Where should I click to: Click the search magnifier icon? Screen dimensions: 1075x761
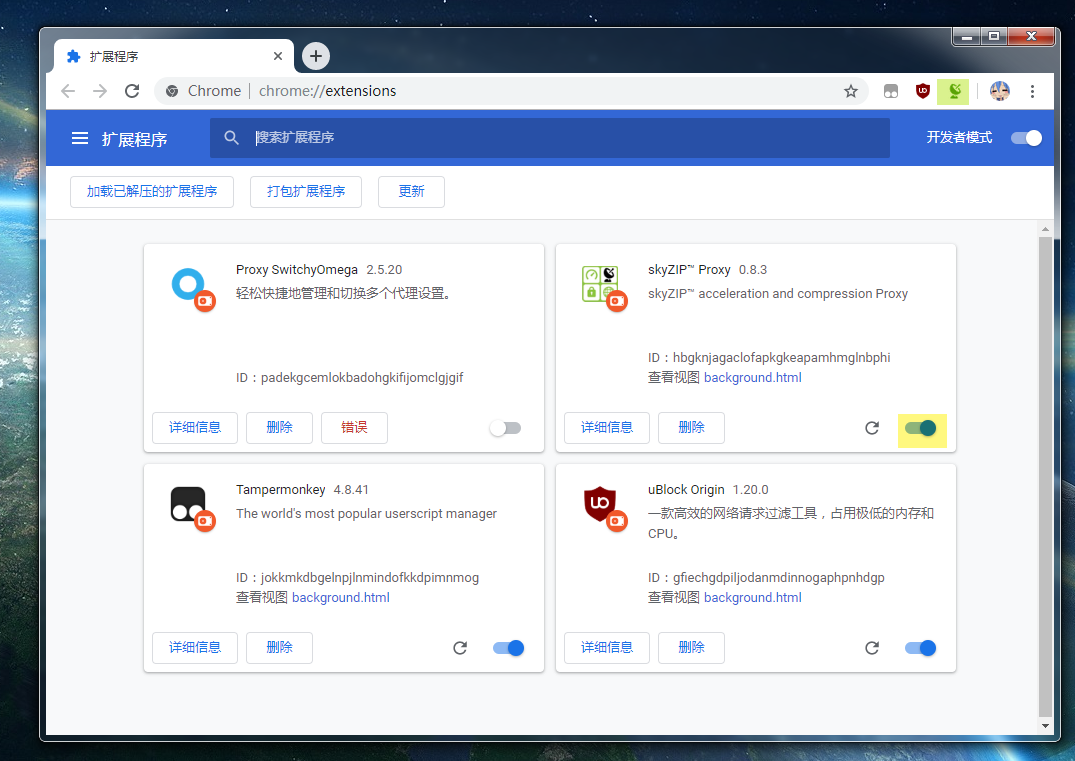[232, 138]
